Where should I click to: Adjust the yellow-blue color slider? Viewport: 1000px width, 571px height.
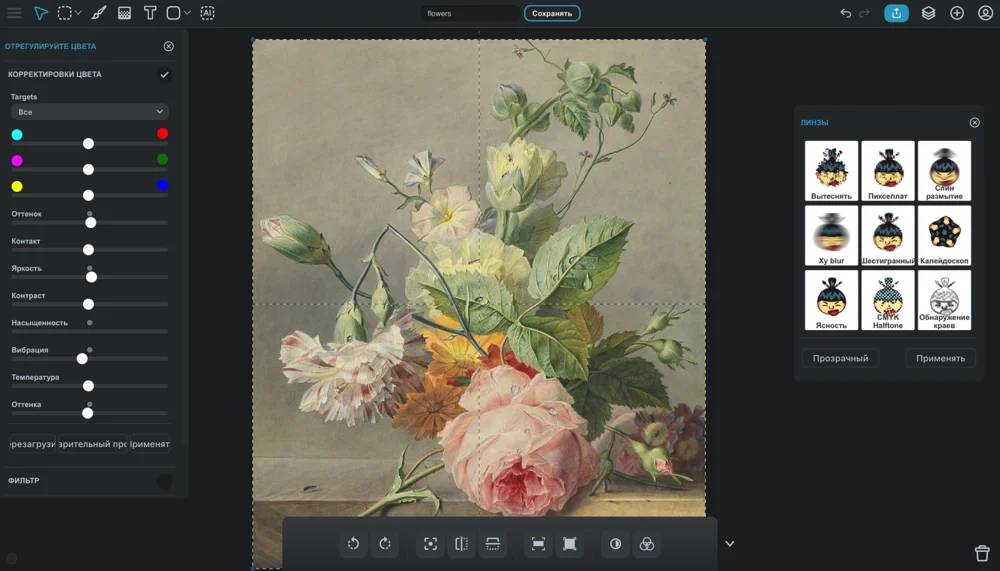pyautogui.click(x=89, y=195)
